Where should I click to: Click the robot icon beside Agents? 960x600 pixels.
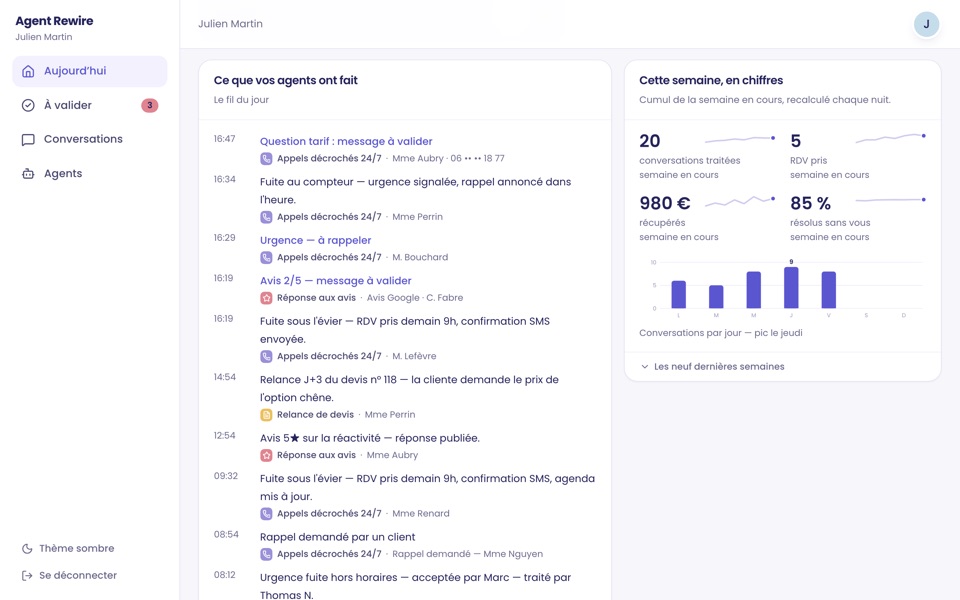[x=28, y=174]
